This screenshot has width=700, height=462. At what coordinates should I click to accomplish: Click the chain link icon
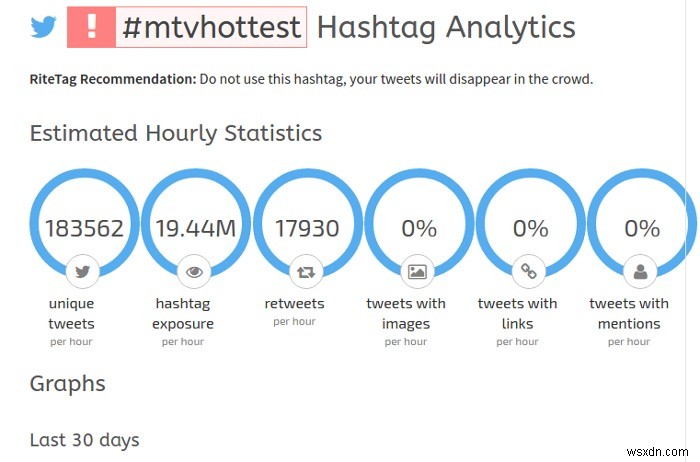click(x=530, y=271)
